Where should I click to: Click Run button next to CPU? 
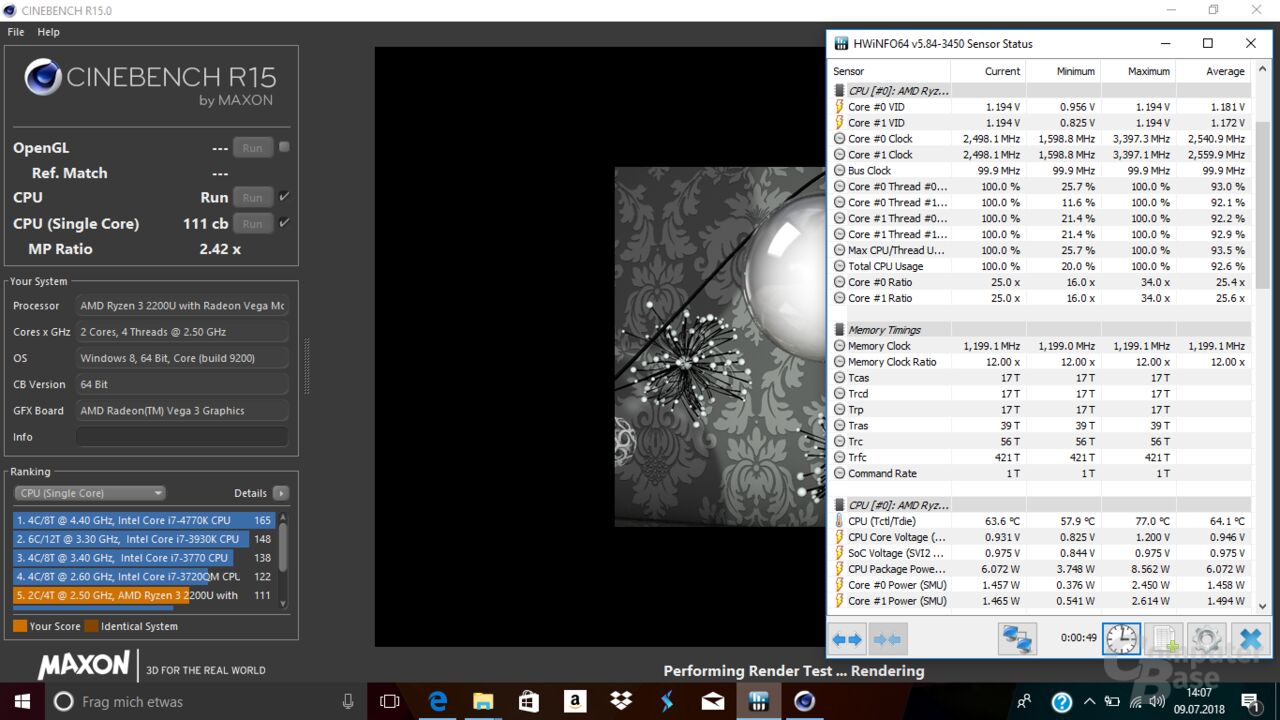pyautogui.click(x=252, y=198)
